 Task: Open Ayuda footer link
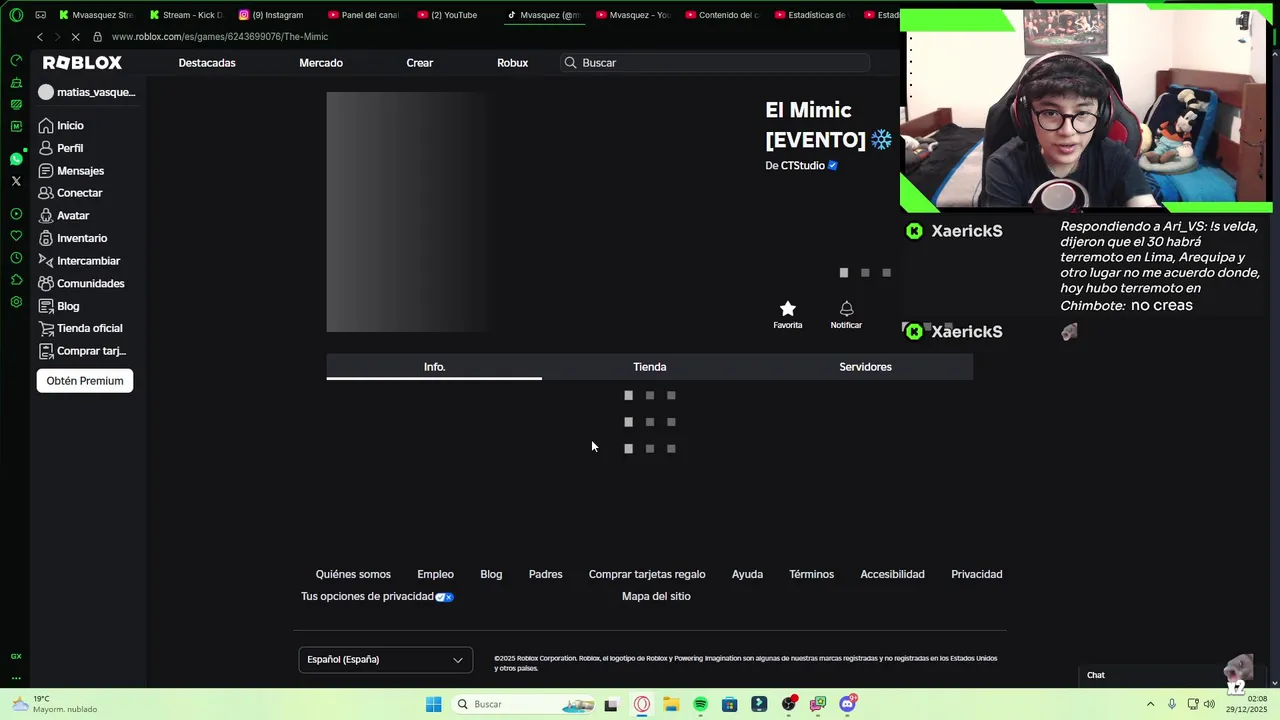(x=747, y=575)
